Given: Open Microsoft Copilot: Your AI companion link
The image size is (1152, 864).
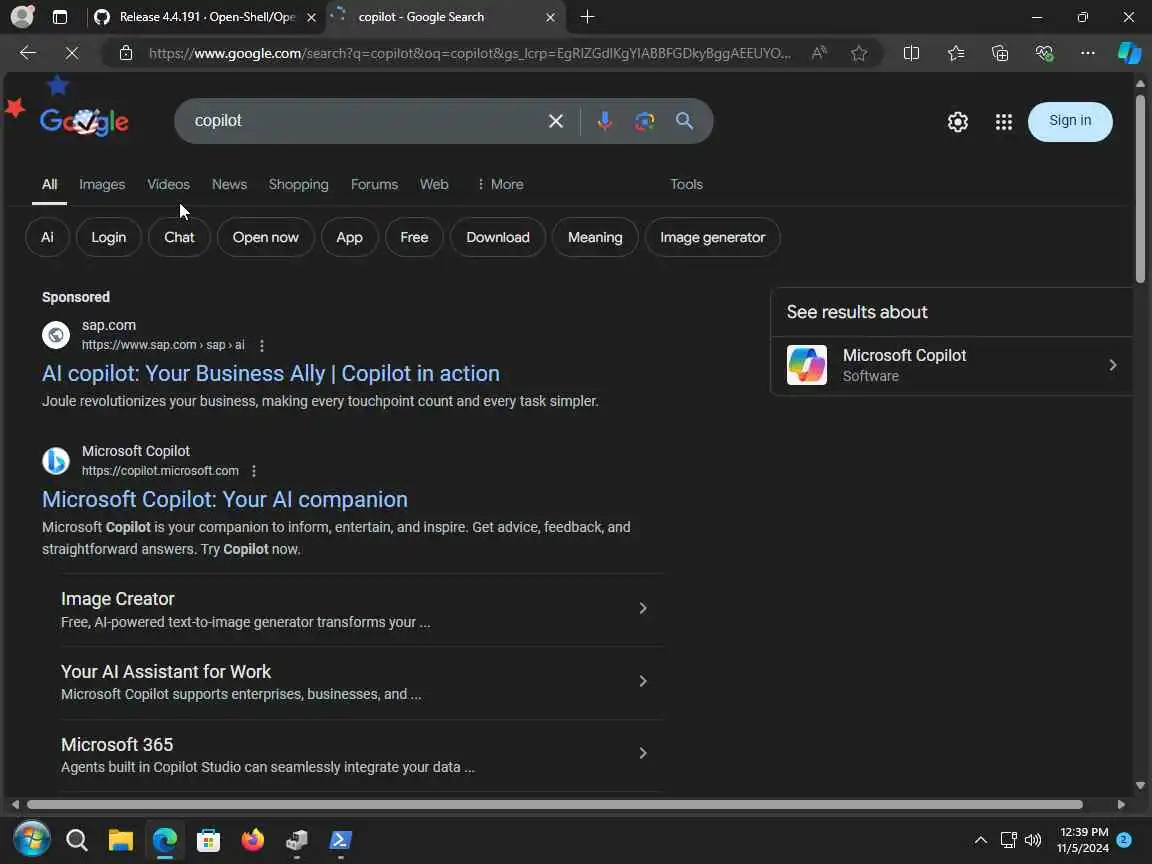Looking at the screenshot, I should 225,500.
